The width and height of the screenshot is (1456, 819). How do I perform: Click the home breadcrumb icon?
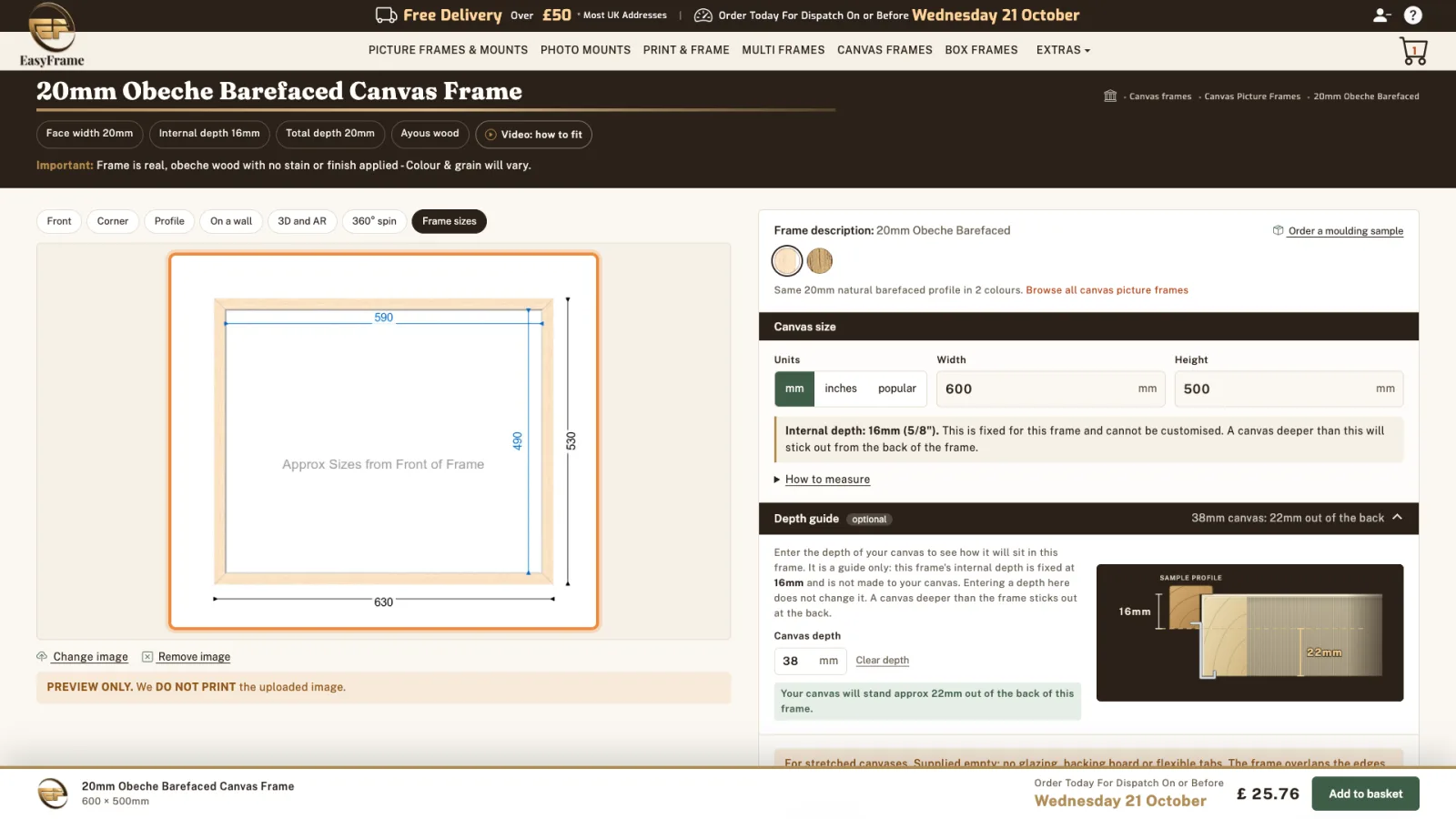[x=1110, y=96]
